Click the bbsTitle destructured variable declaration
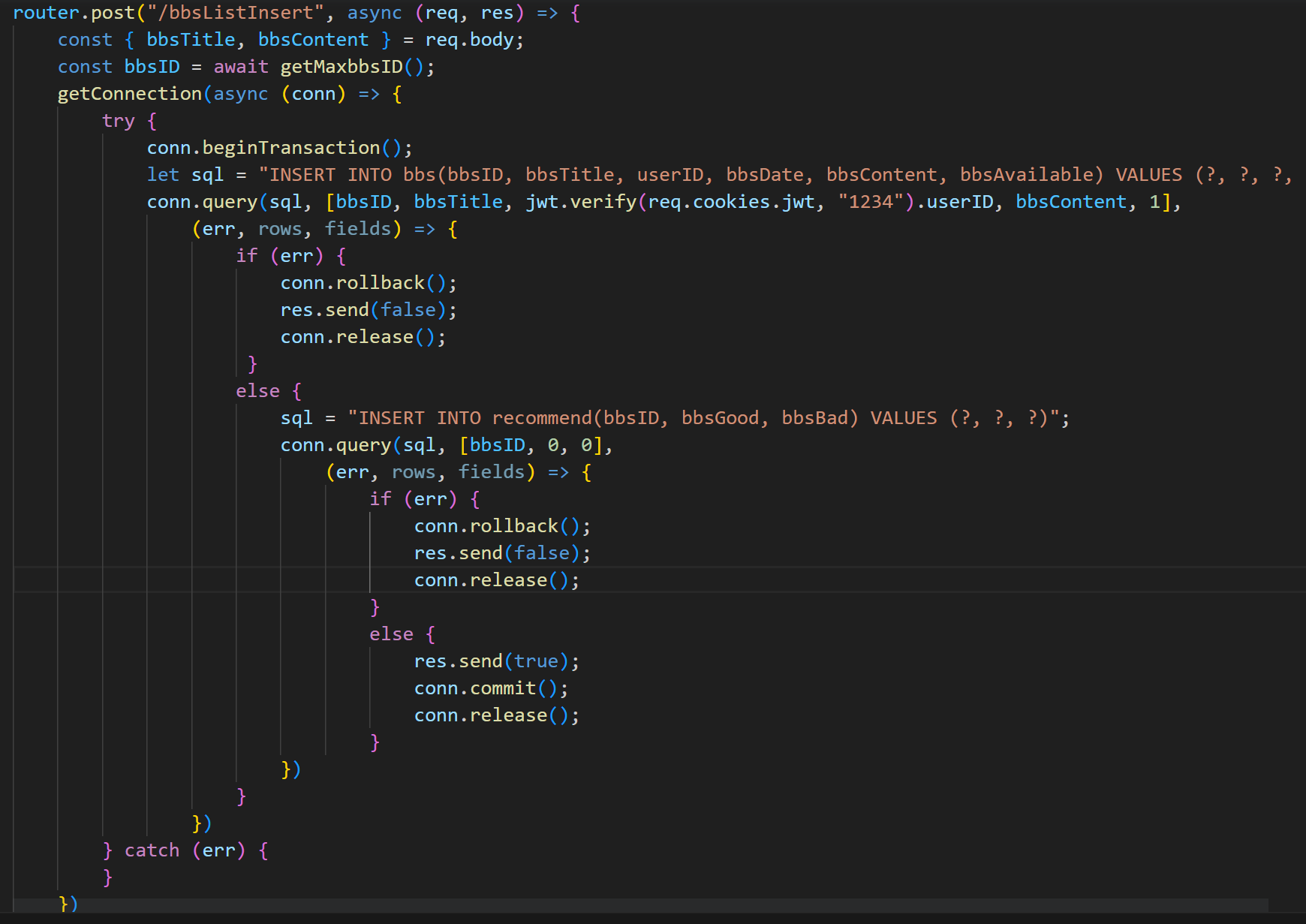 (191, 40)
